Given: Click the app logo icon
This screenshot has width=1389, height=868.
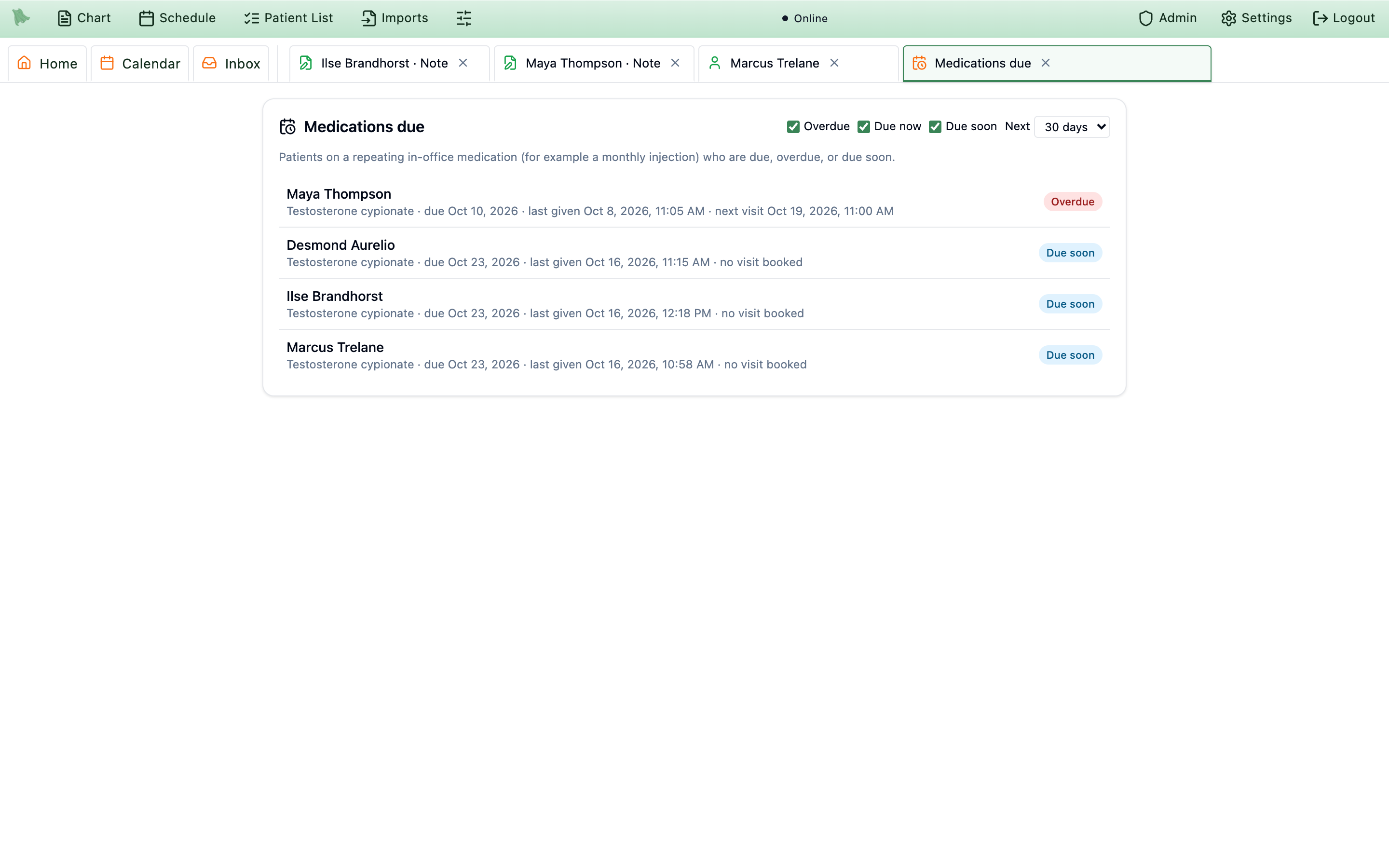Looking at the screenshot, I should coord(21,18).
